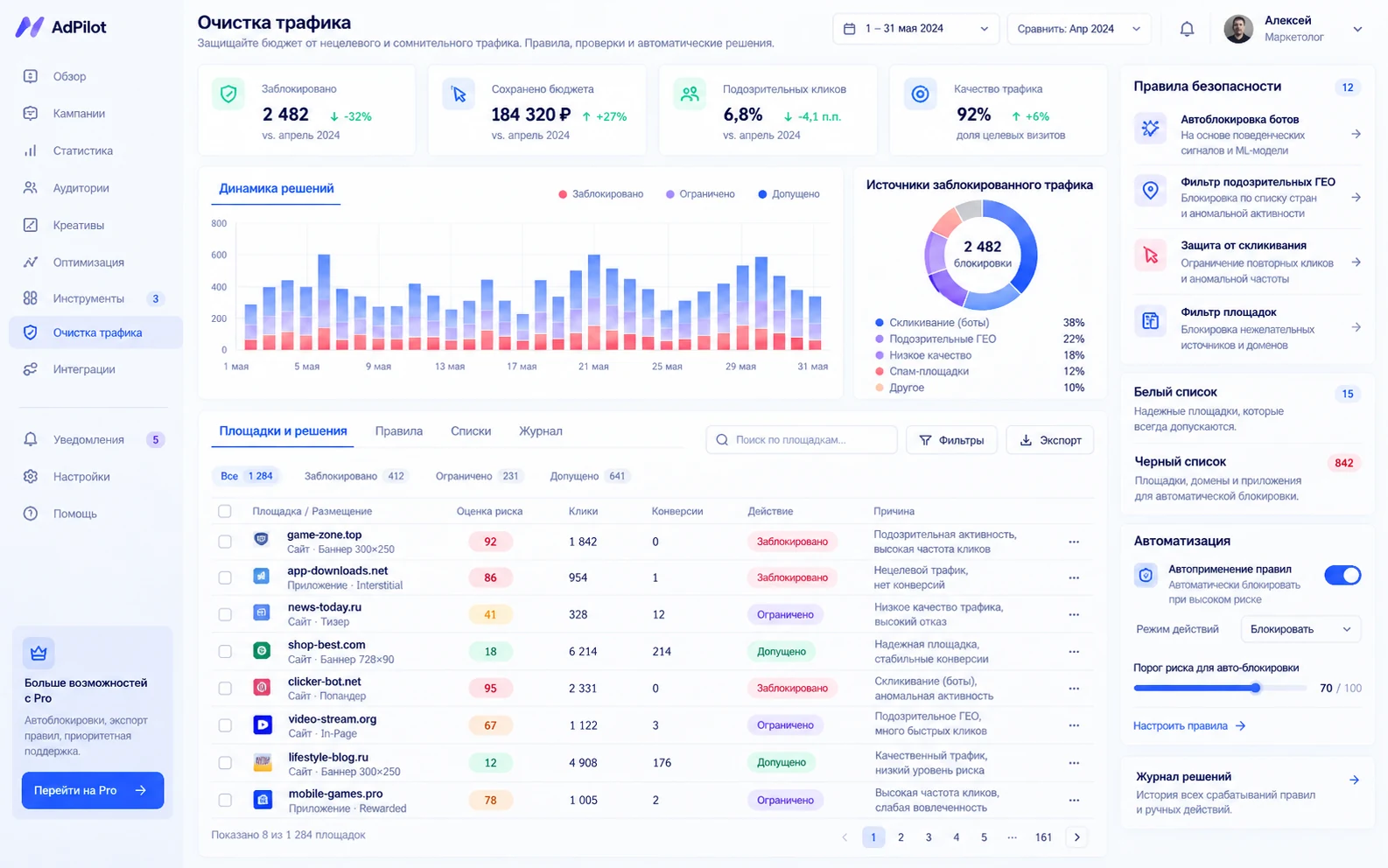Viewport: 1388px width, 868px height.
Task: Open the notifications bell in the header
Action: tap(1187, 29)
